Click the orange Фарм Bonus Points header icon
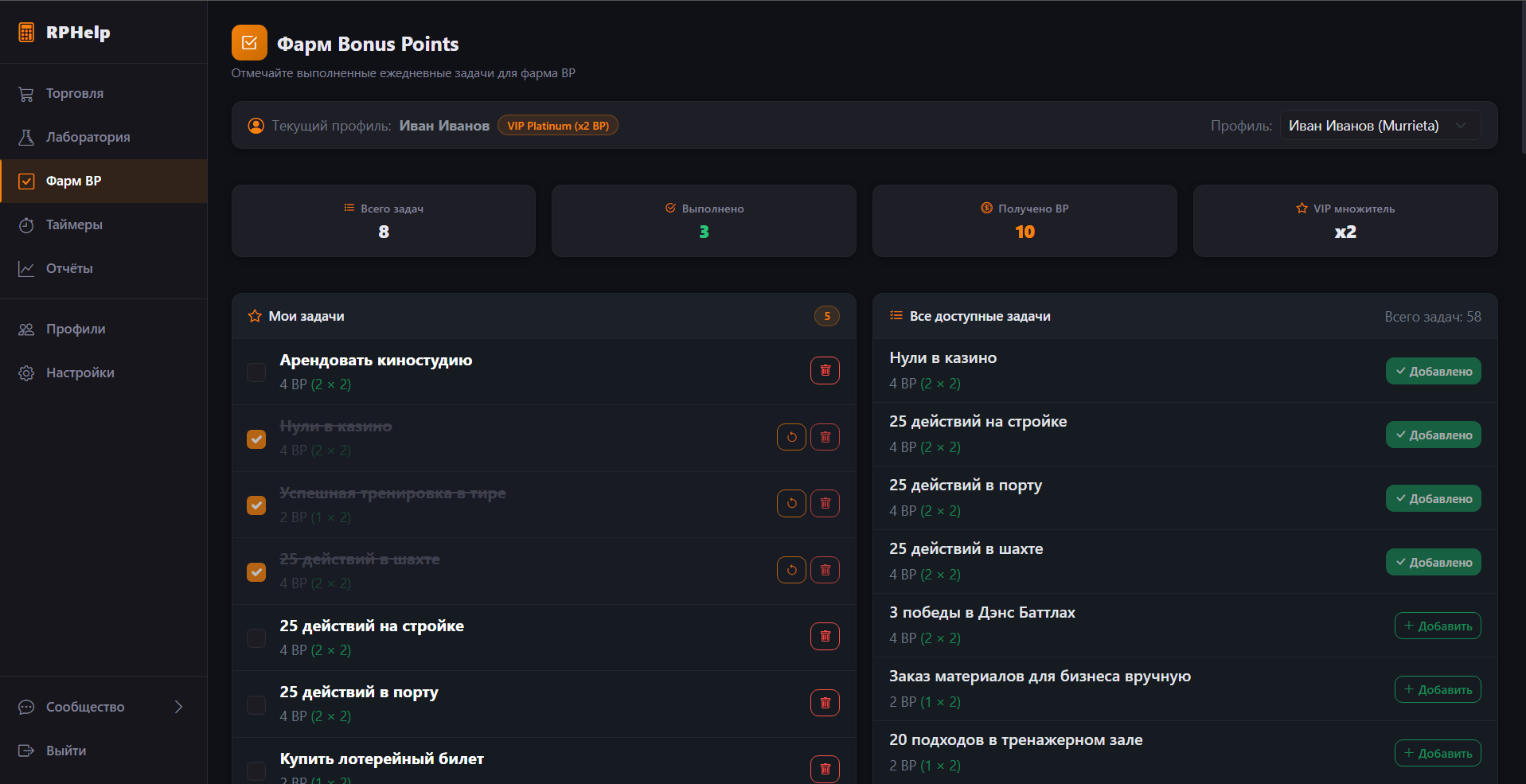The image size is (1526, 784). coord(249,43)
